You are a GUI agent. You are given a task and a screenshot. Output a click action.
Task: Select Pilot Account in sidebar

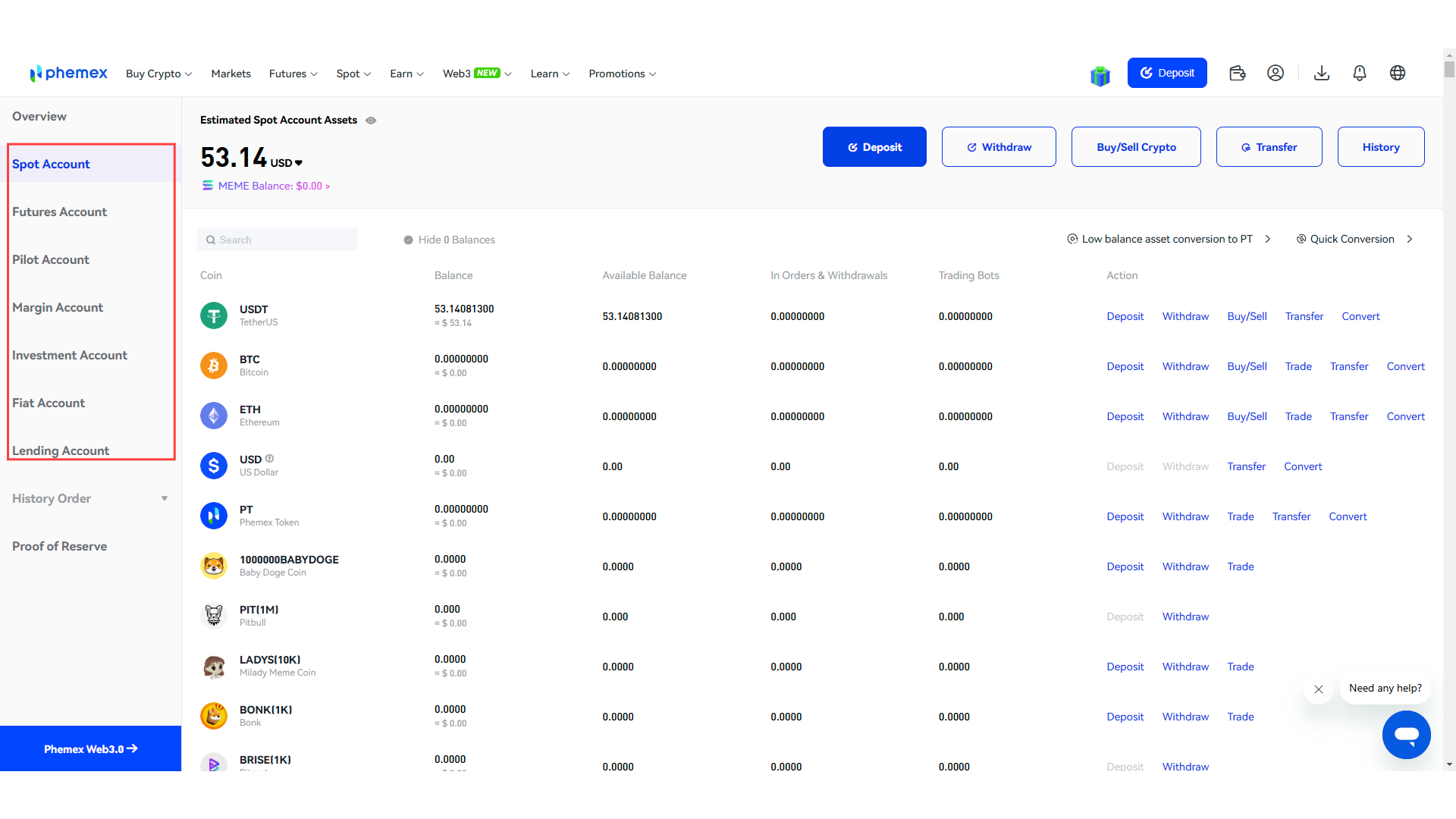pos(51,259)
